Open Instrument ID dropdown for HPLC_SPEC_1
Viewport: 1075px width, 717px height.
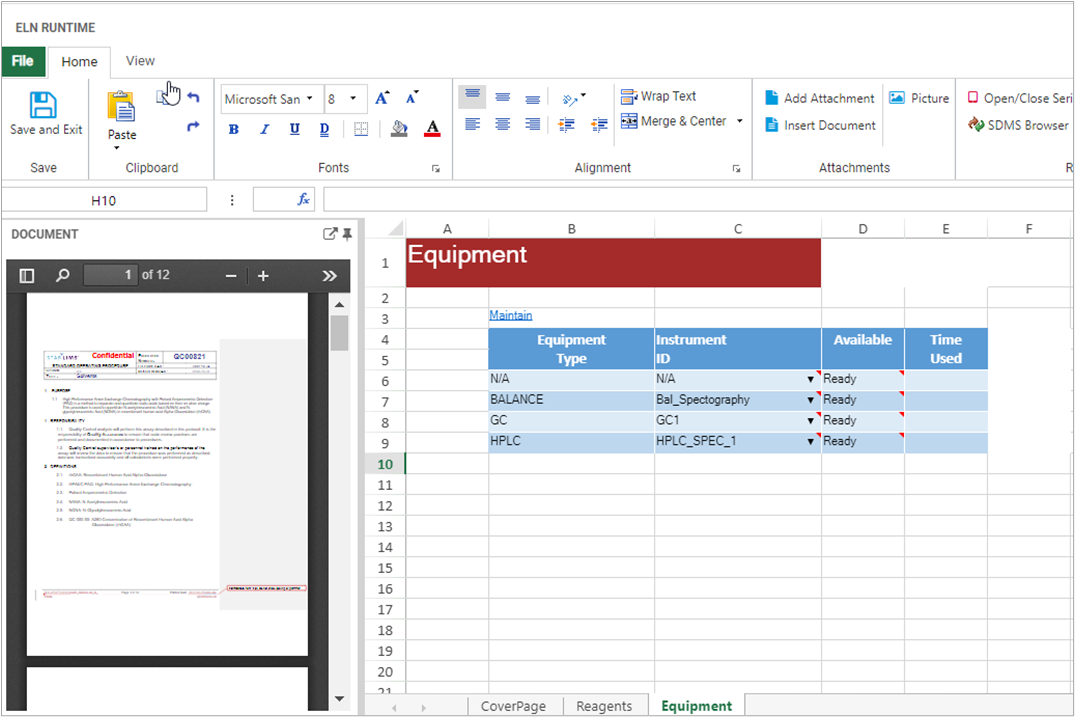(x=810, y=441)
